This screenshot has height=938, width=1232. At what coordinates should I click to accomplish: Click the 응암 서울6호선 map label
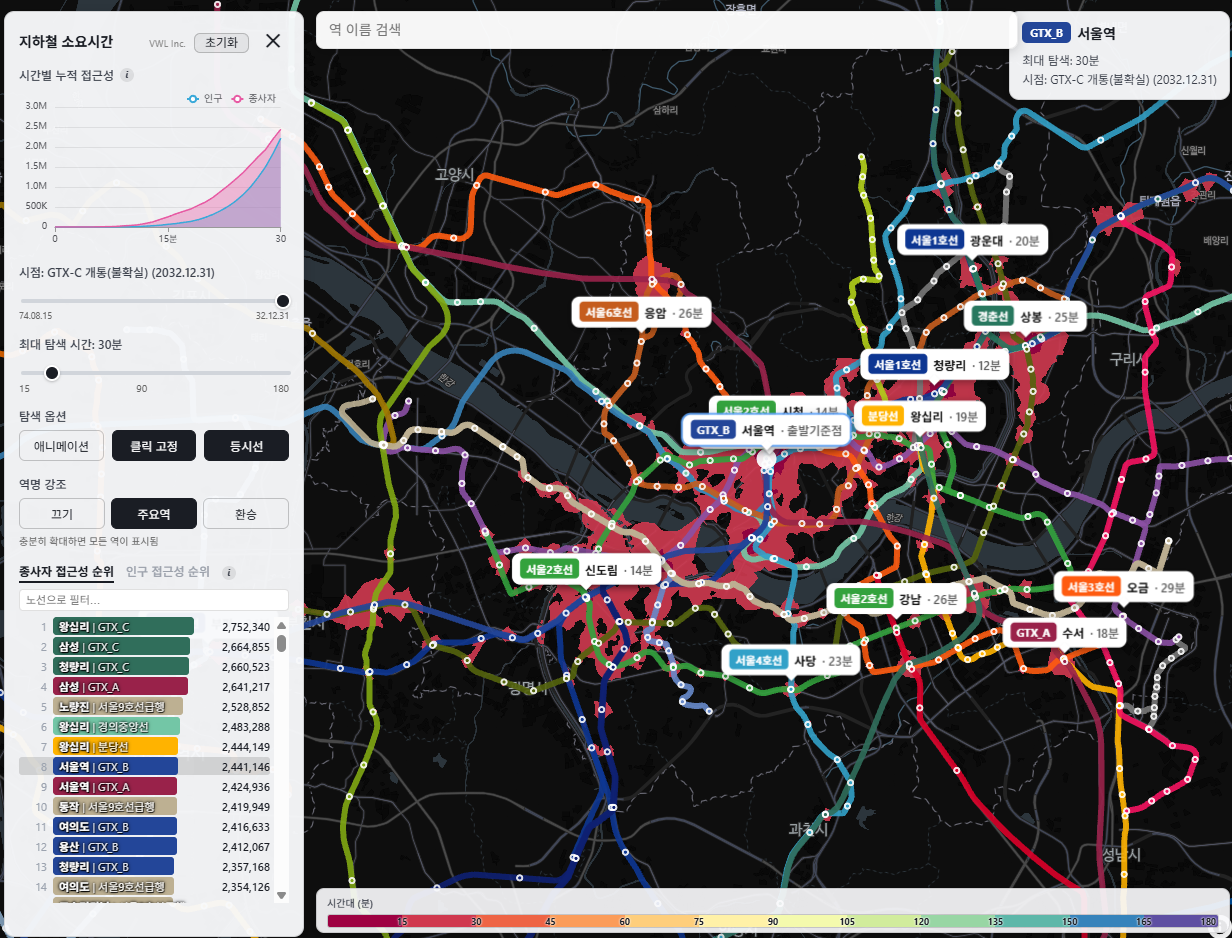pyautogui.click(x=641, y=313)
